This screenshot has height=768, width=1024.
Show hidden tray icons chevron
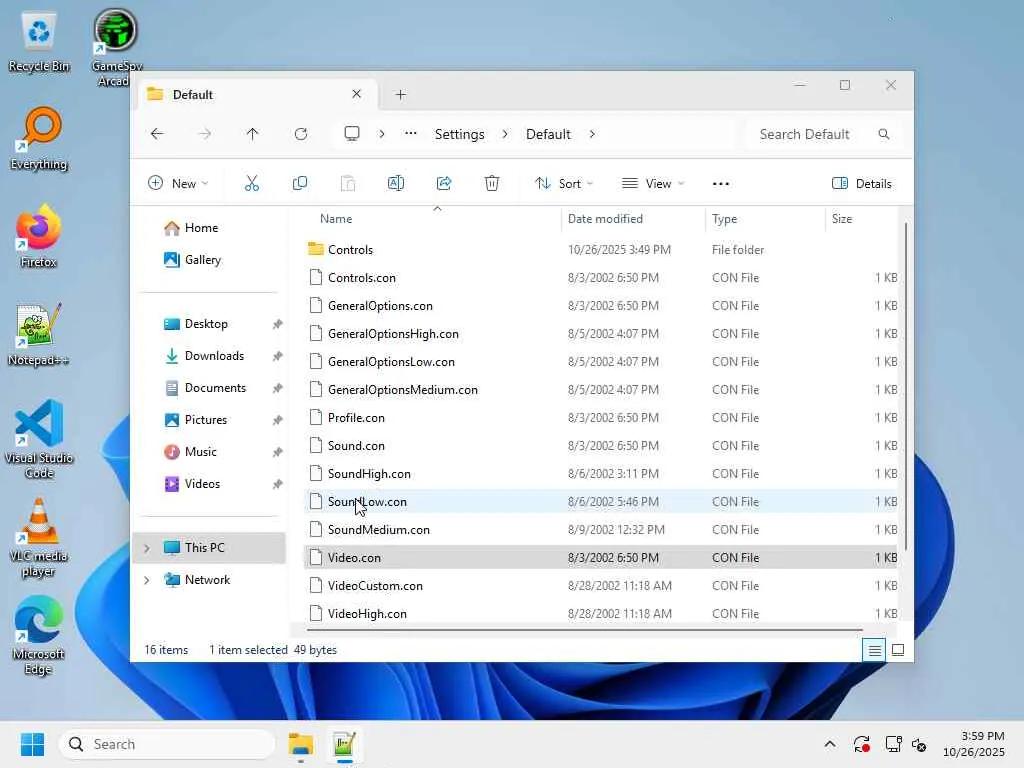(829, 744)
